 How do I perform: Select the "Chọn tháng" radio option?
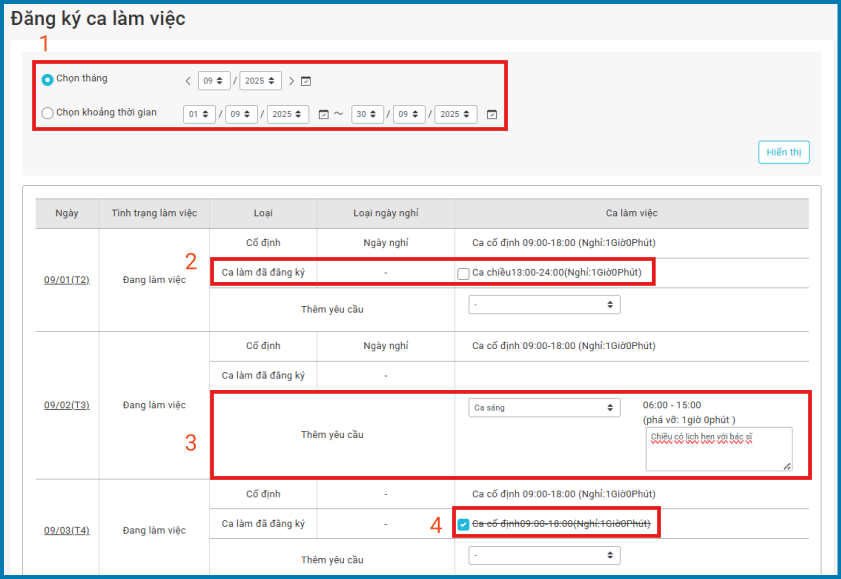pos(48,79)
